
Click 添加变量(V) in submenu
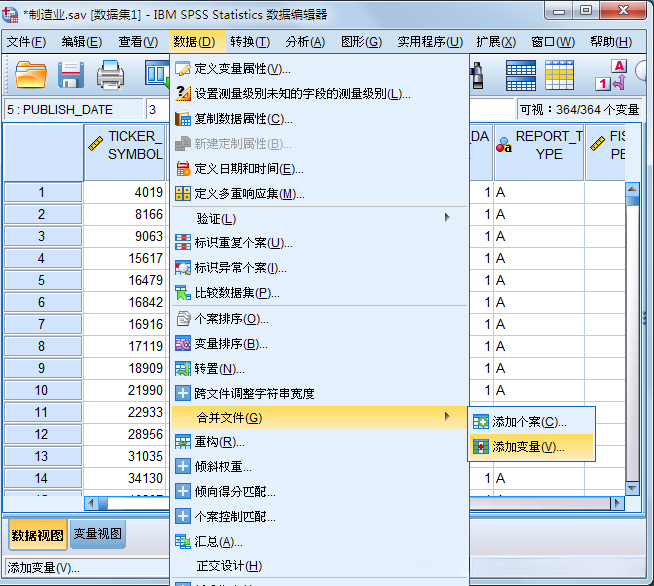tap(531, 447)
